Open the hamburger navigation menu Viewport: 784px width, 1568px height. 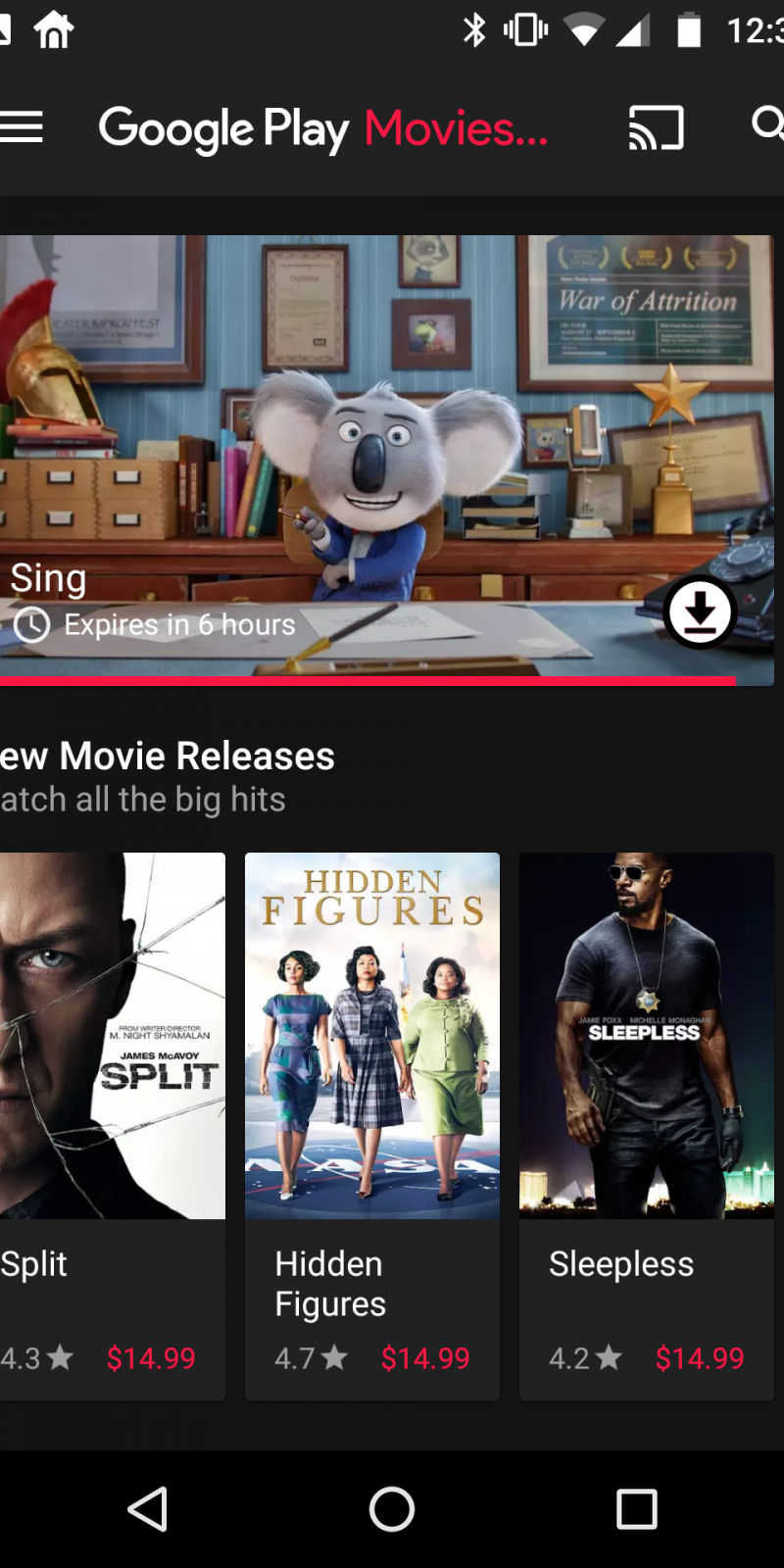(20, 127)
